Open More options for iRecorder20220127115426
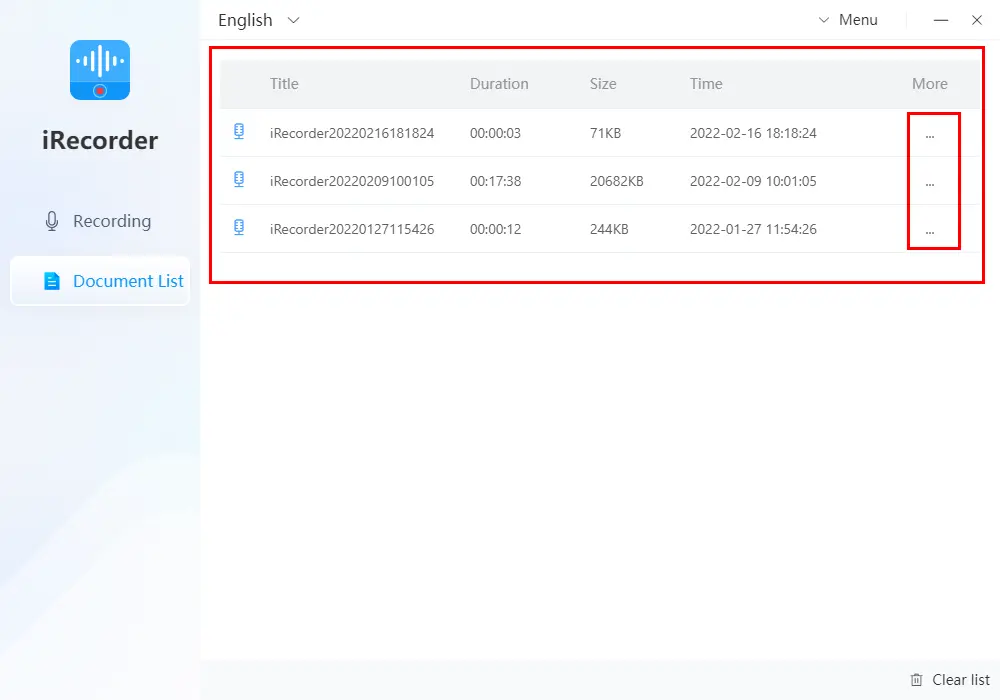This screenshot has width=1000, height=700. pyautogui.click(x=930, y=230)
